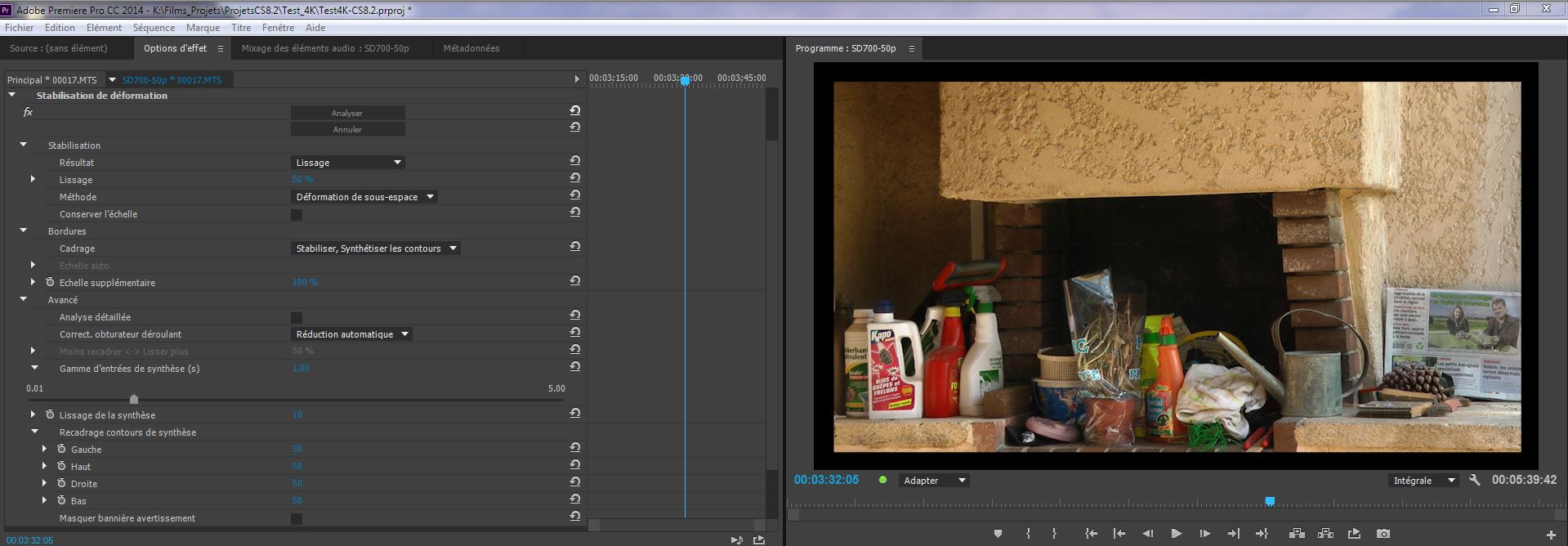Toggle the fx icon for Stabilisation de déformation
The width and height of the screenshot is (1568, 546).
click(x=28, y=112)
